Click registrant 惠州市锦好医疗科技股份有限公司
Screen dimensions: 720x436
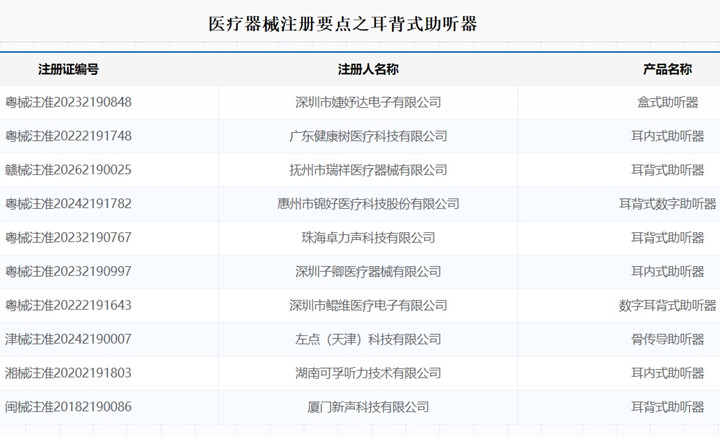point(368,203)
